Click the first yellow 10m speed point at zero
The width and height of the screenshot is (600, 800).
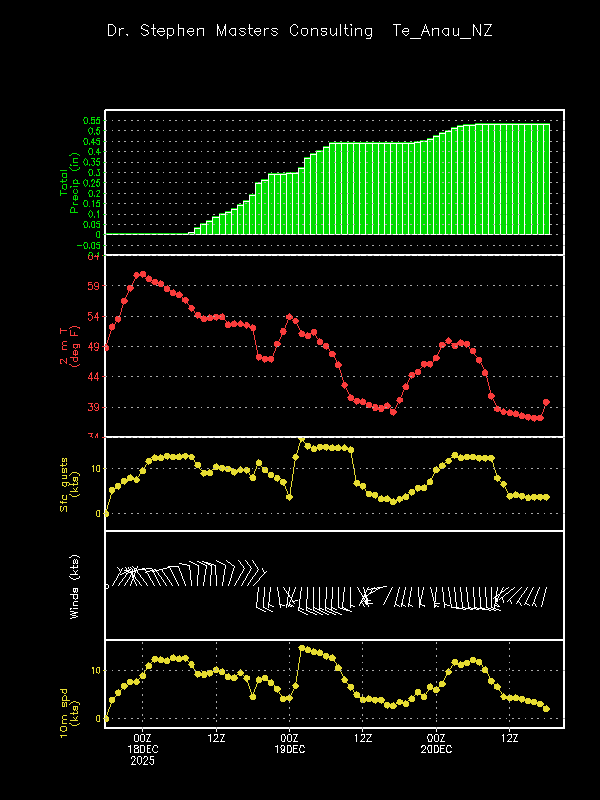click(106, 718)
